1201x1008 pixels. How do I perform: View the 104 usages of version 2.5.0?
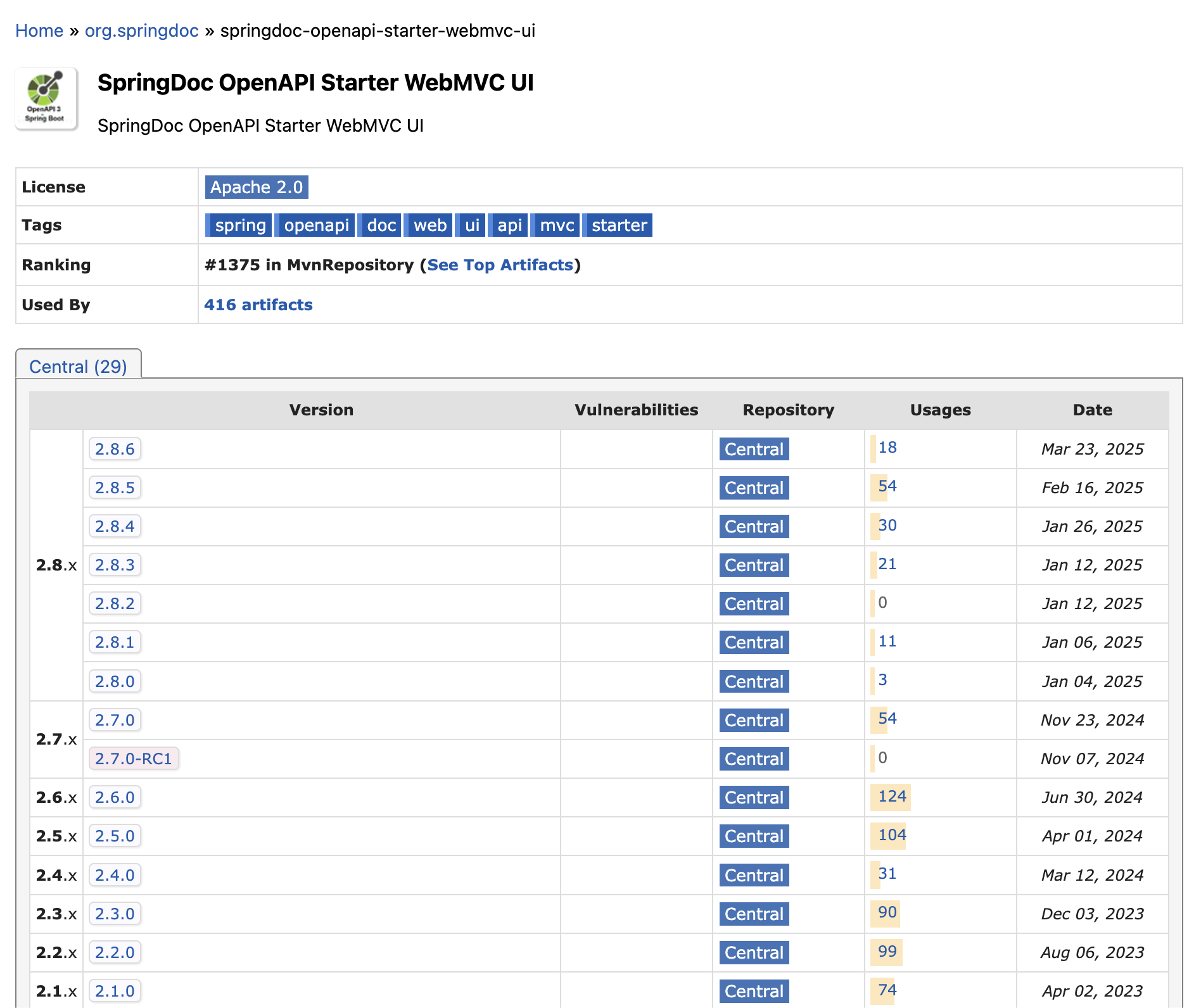tap(893, 835)
